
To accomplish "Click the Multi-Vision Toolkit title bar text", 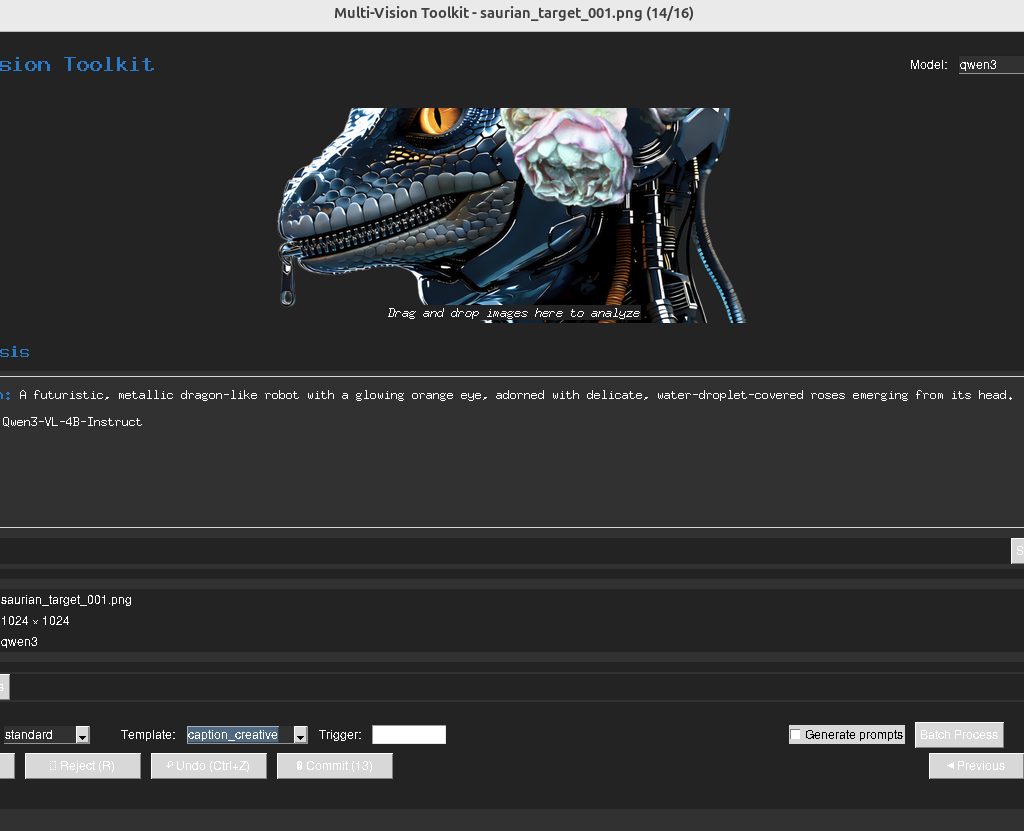I will pyautogui.click(x=512, y=13).
